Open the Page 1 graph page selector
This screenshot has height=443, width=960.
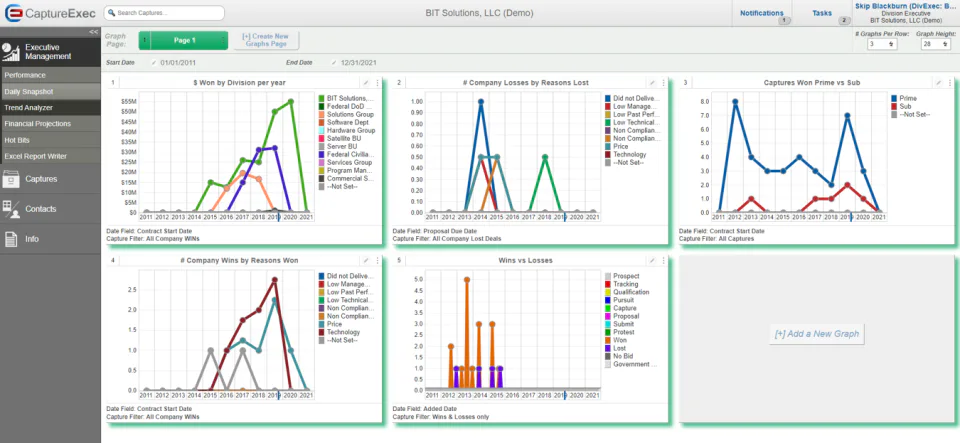tap(184, 40)
